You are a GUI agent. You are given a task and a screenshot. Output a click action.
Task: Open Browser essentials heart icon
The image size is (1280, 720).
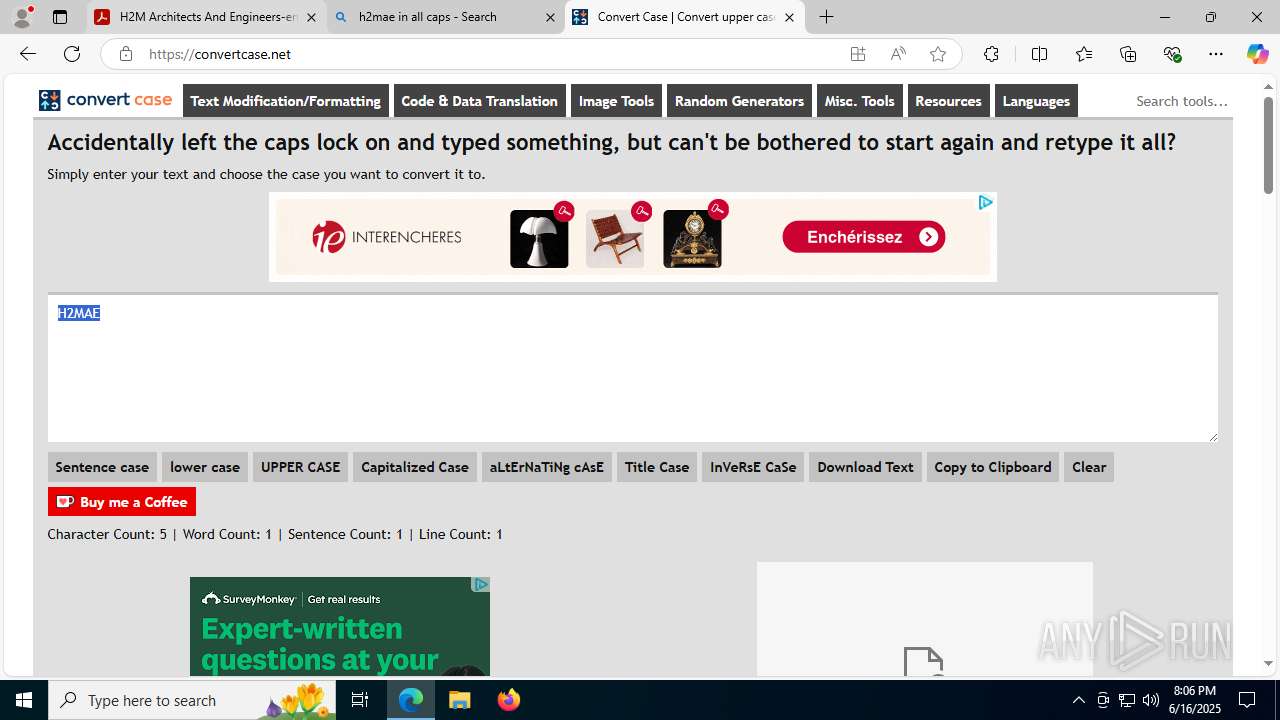tap(1173, 54)
